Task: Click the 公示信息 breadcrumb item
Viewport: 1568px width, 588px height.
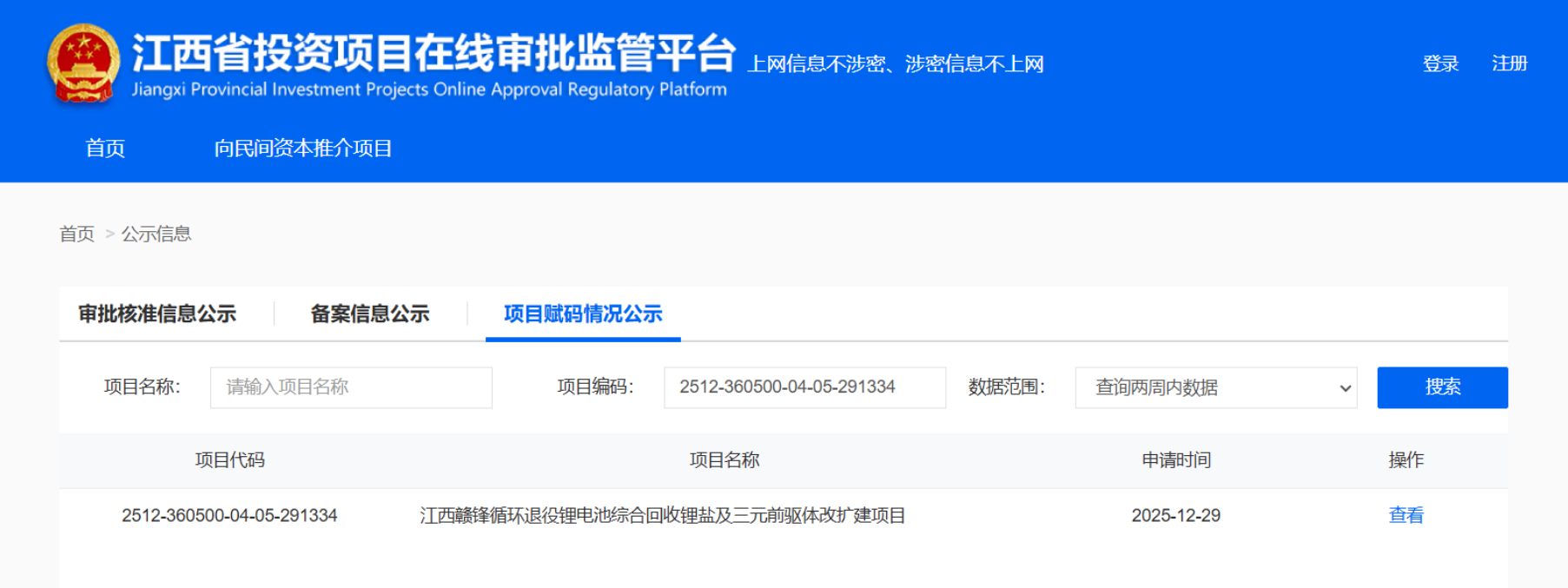Action: coord(156,234)
